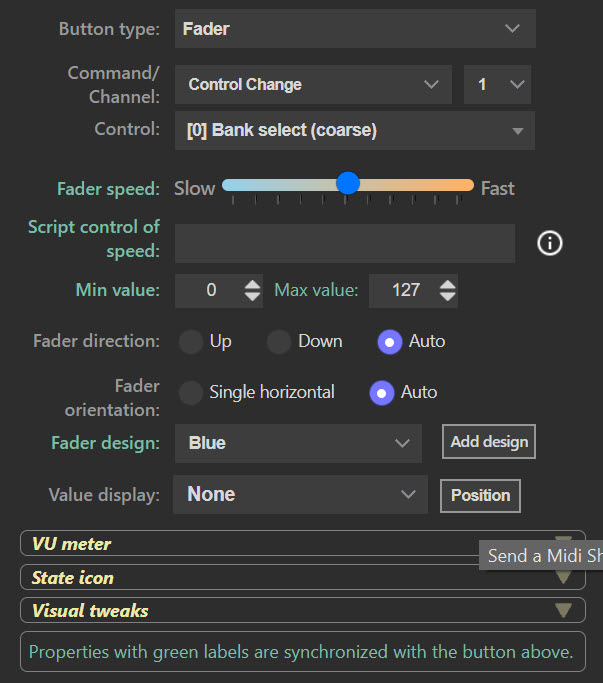
Task: Open the Button type dropdown
Action: (355, 29)
